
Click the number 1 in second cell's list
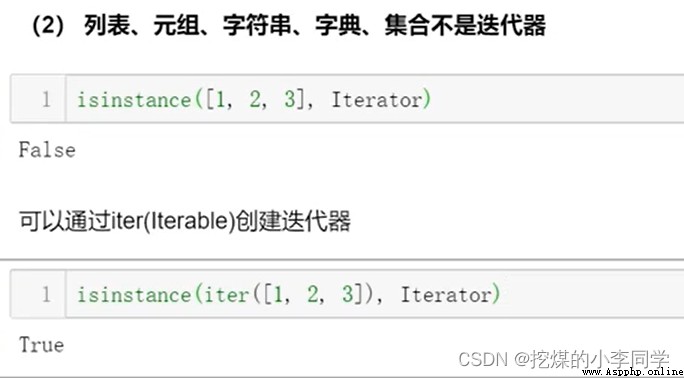coord(278,295)
